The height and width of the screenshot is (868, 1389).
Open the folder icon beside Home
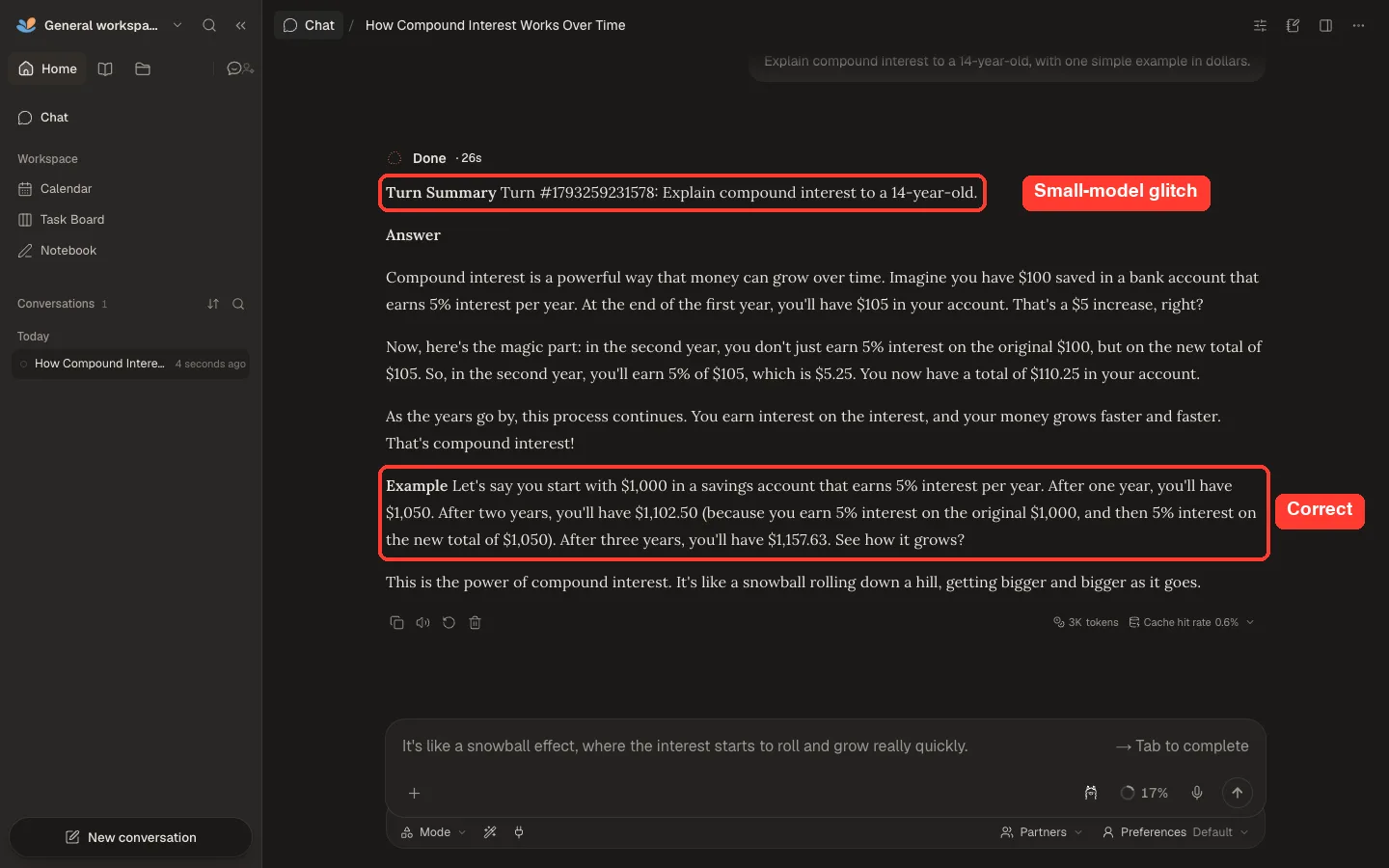pyautogui.click(x=143, y=68)
